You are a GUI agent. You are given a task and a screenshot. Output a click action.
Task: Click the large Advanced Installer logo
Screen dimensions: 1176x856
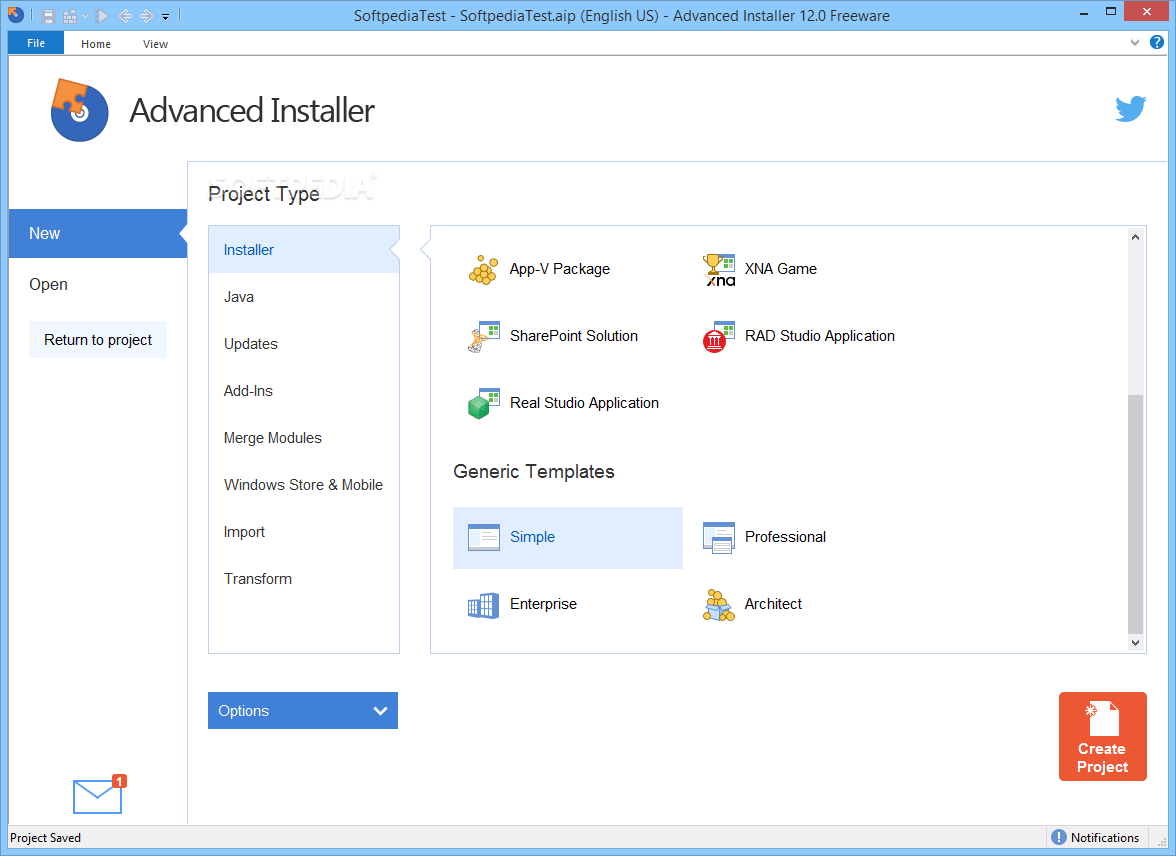[79, 110]
